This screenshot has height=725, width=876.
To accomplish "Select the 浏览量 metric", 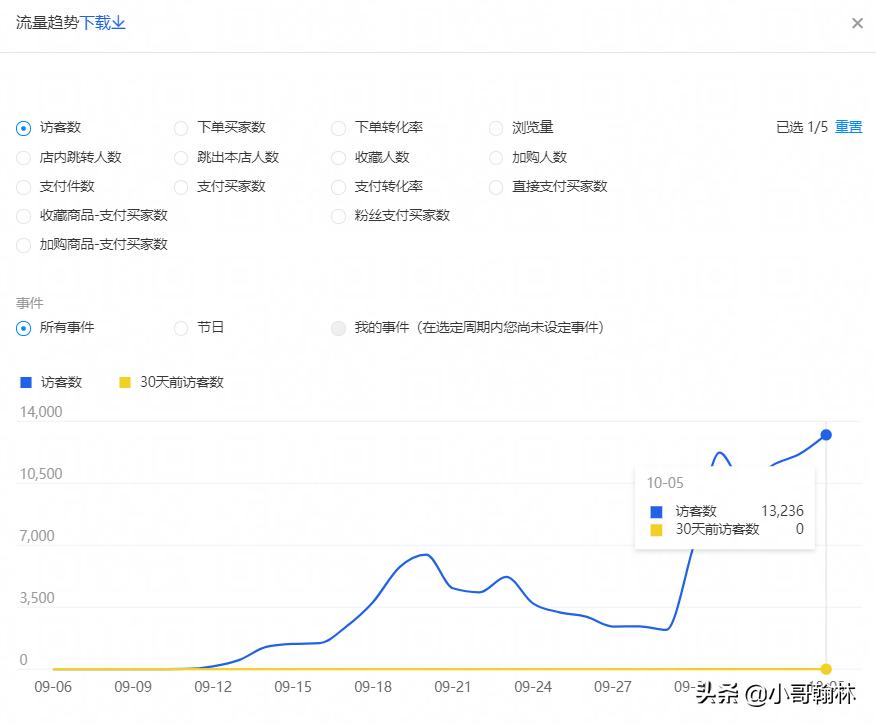I will click(496, 128).
